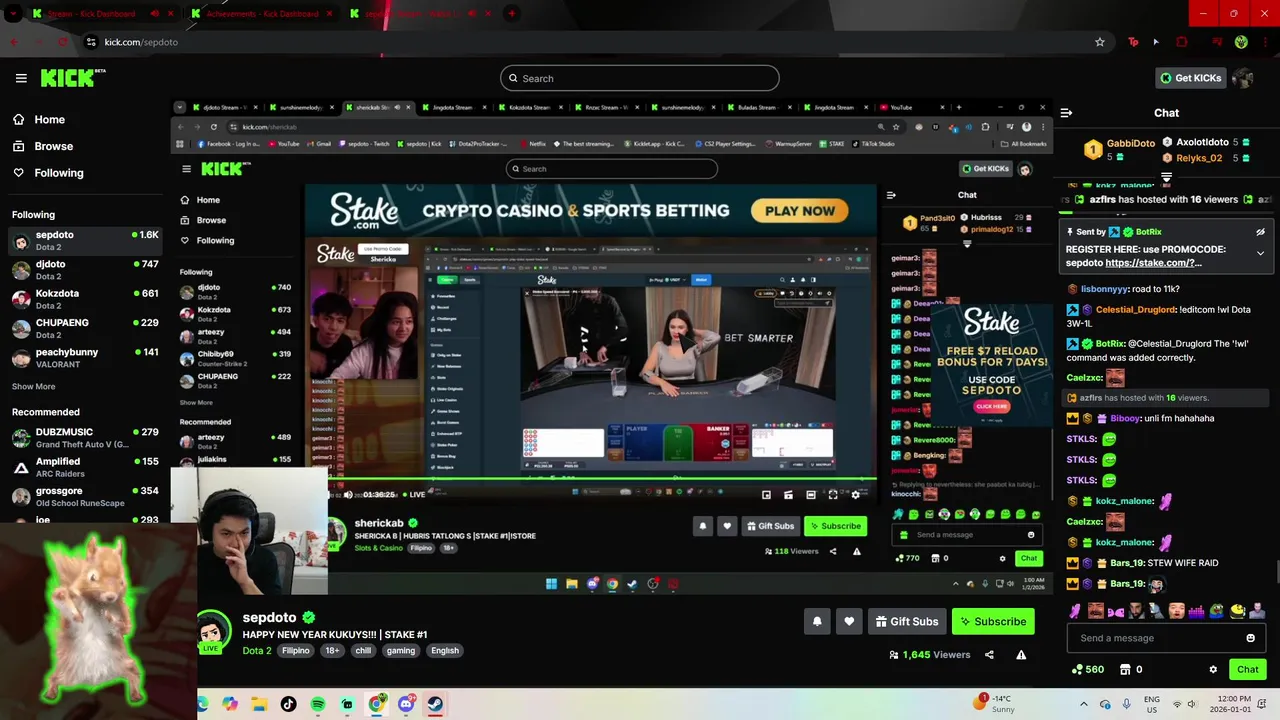Click the Dota 2 category link

(257, 650)
